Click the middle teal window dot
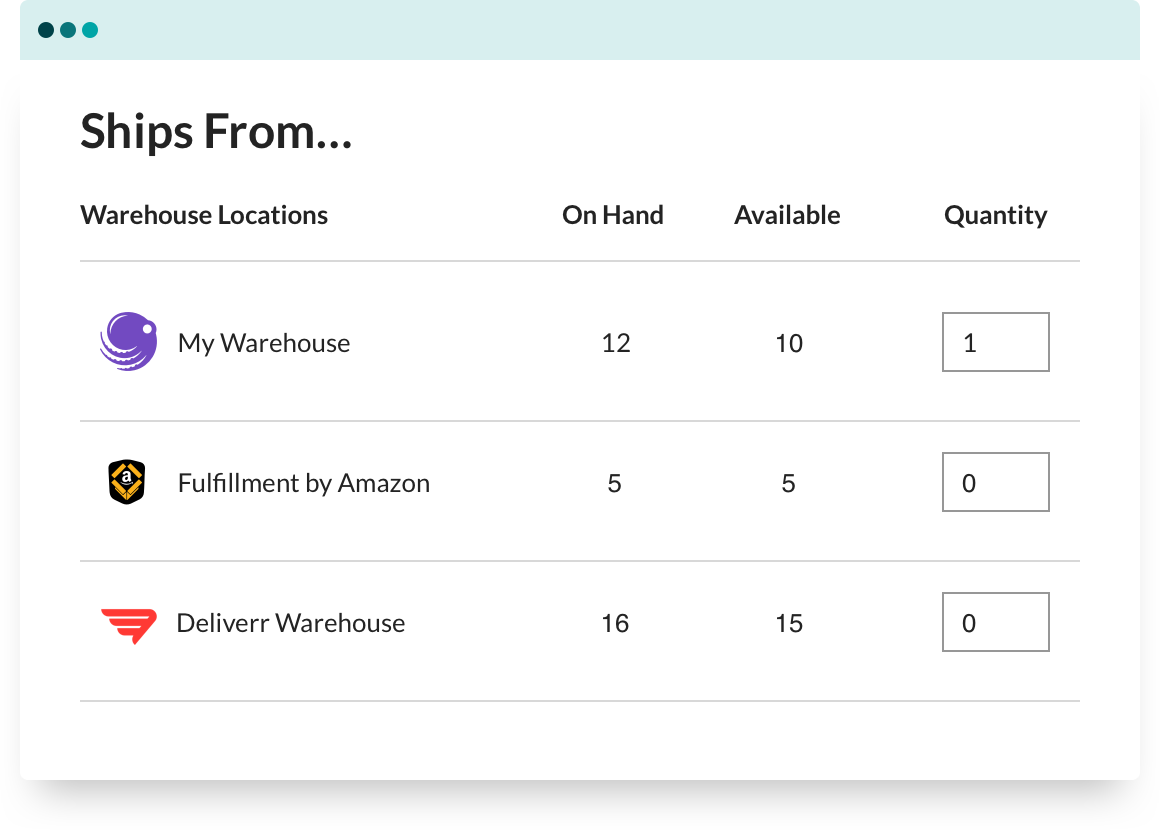 pos(68,30)
